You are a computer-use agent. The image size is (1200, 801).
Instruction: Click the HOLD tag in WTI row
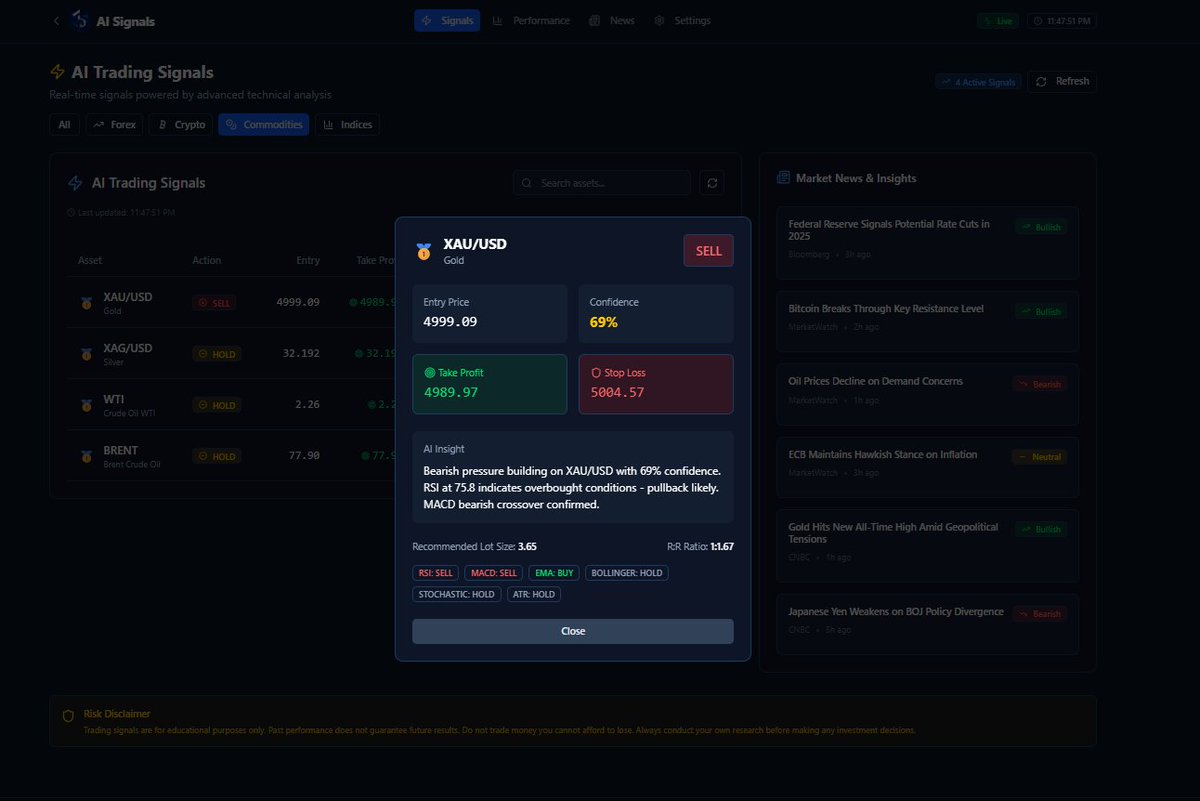pyautogui.click(x=216, y=405)
